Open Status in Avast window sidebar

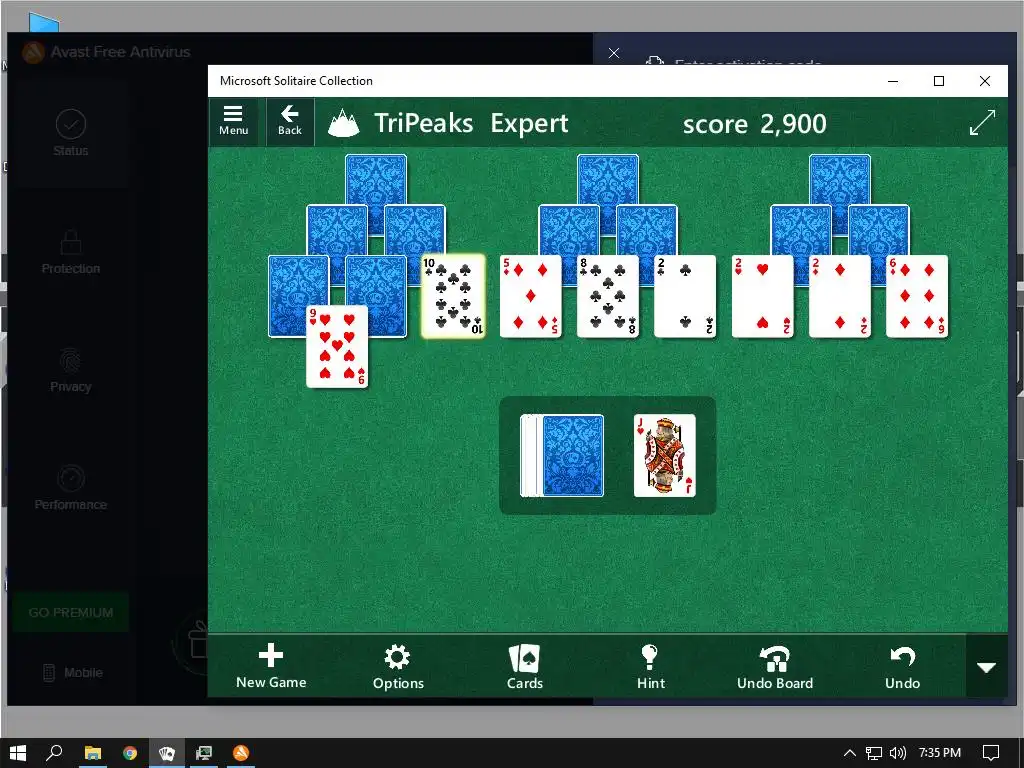click(71, 134)
